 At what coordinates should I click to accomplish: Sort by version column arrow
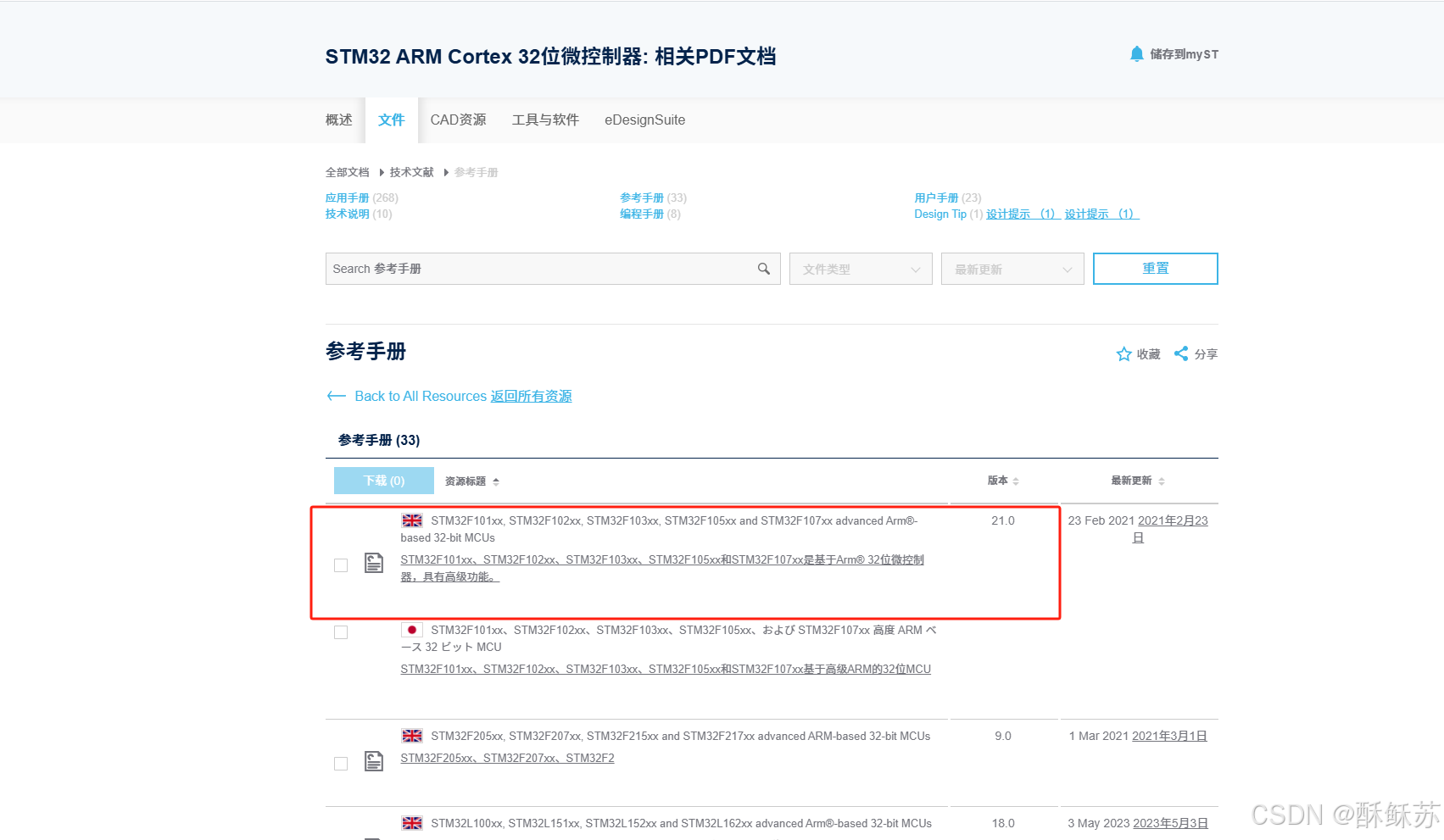(x=1016, y=481)
